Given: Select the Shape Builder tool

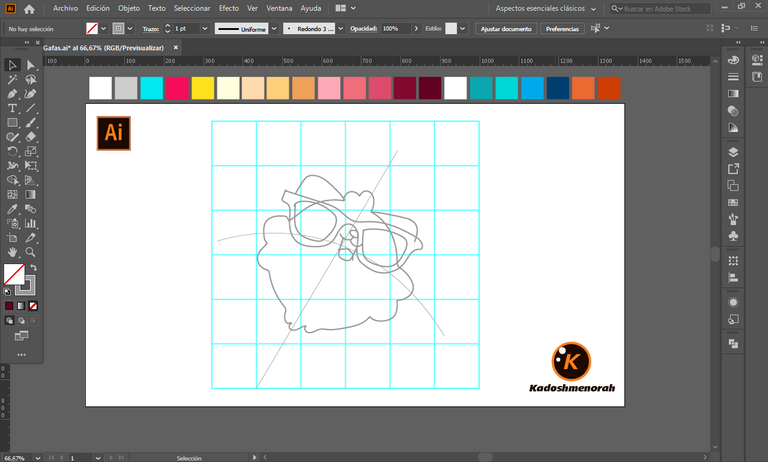Looking at the screenshot, I should (x=12, y=180).
